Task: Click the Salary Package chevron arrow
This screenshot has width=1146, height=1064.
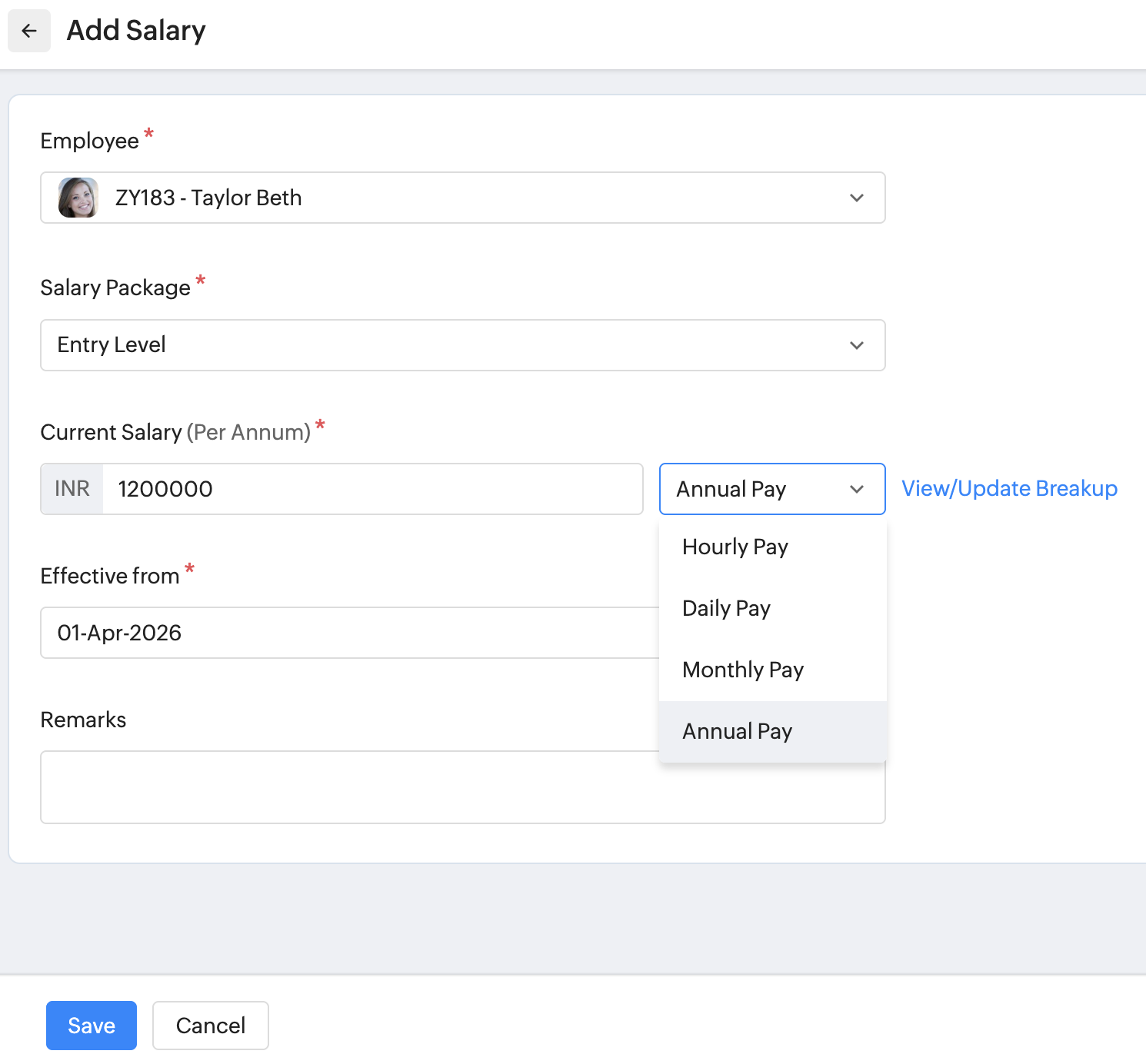Action: tap(856, 345)
